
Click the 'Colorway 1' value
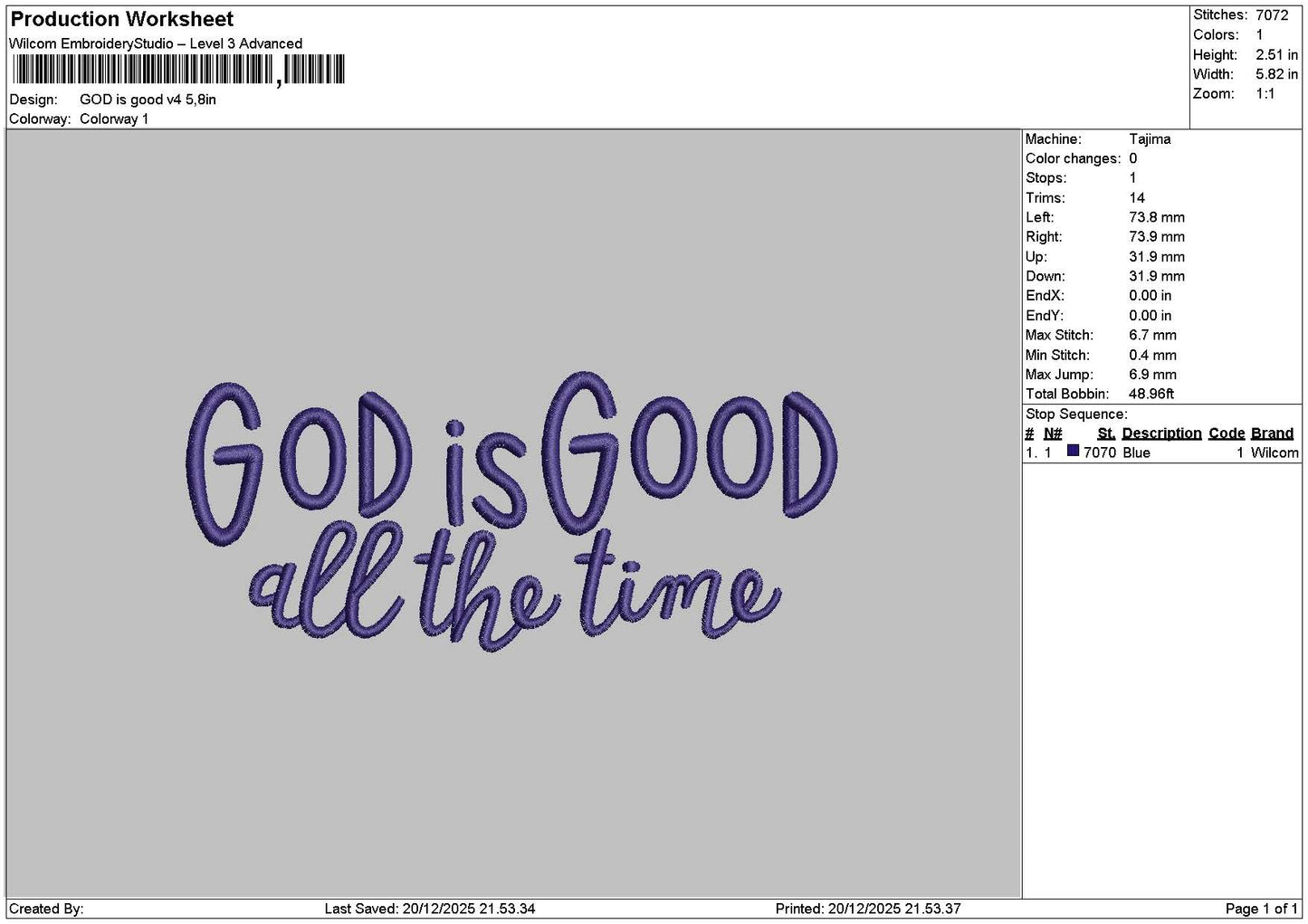(114, 119)
